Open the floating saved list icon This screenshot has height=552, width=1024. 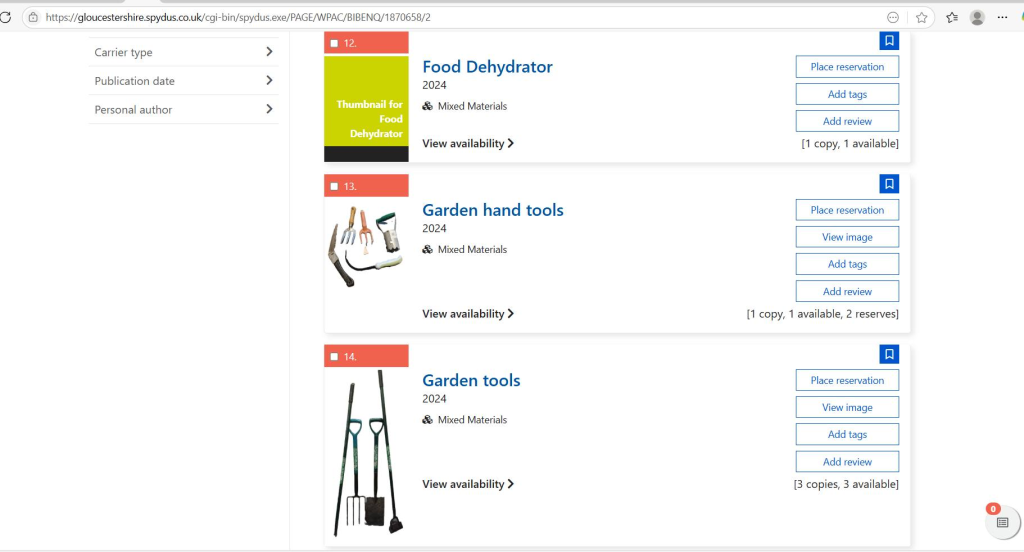click(x=1002, y=522)
